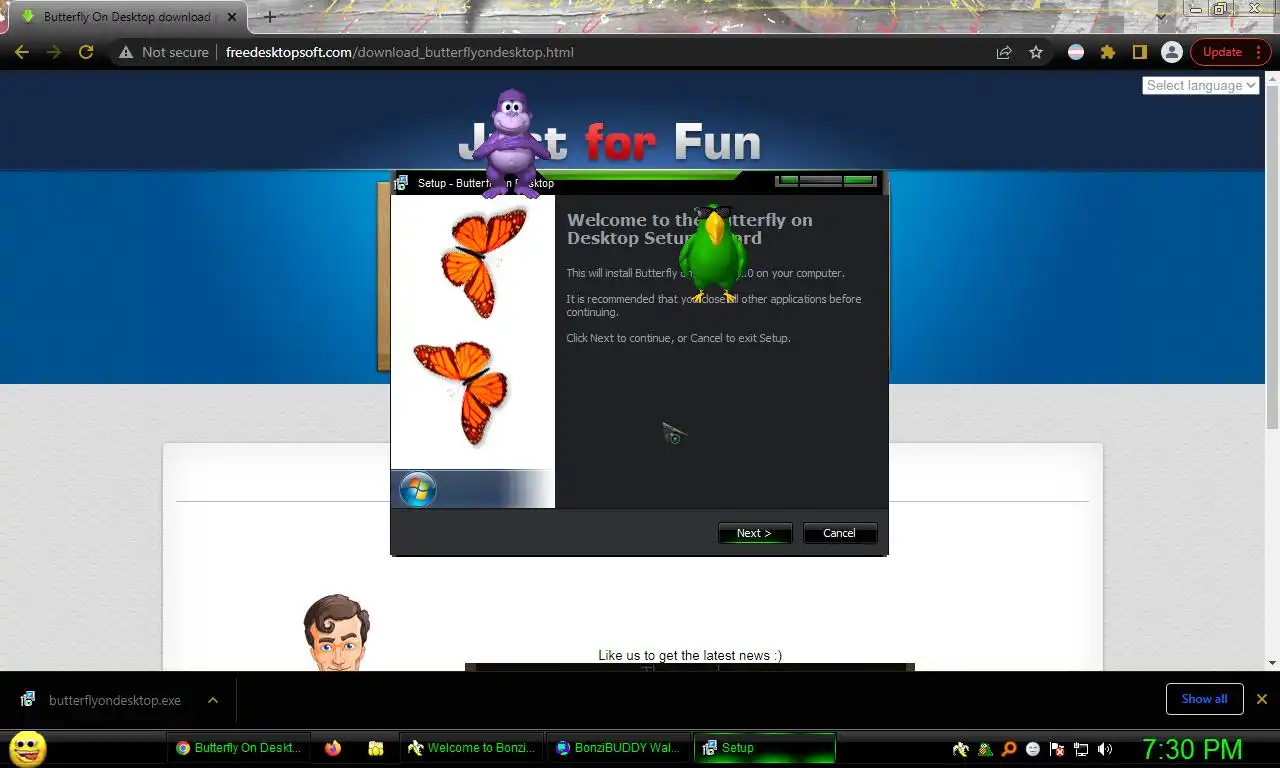Open the Chrome profile avatar menu
This screenshot has width=1280, height=768.
(x=1172, y=52)
